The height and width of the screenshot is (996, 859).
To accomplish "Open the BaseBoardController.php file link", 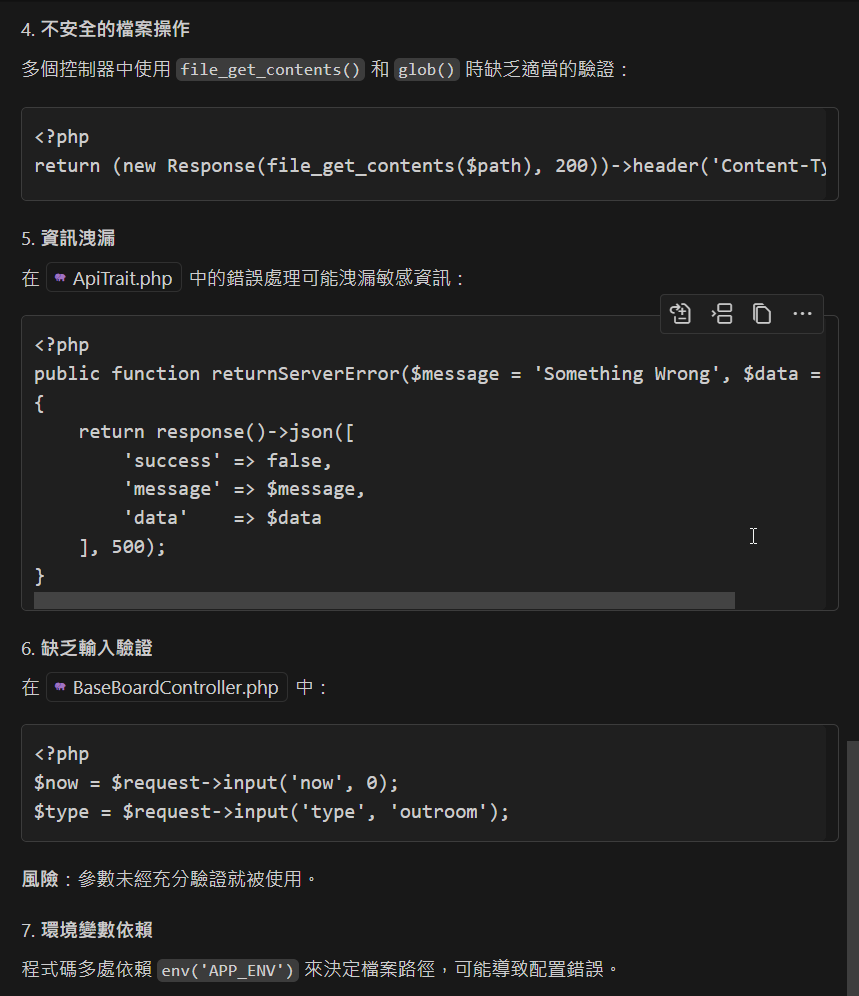I will tap(166, 687).
